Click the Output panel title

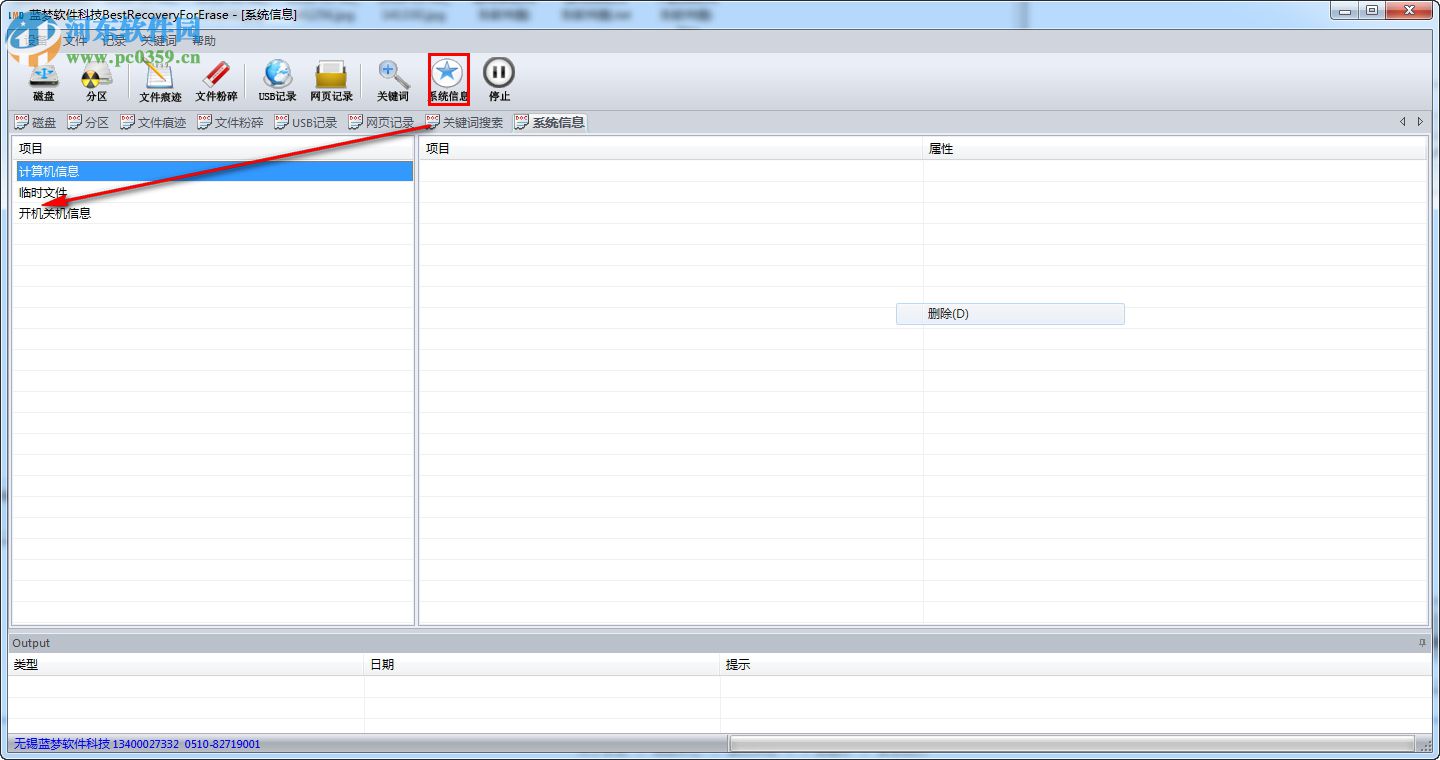(x=31, y=643)
